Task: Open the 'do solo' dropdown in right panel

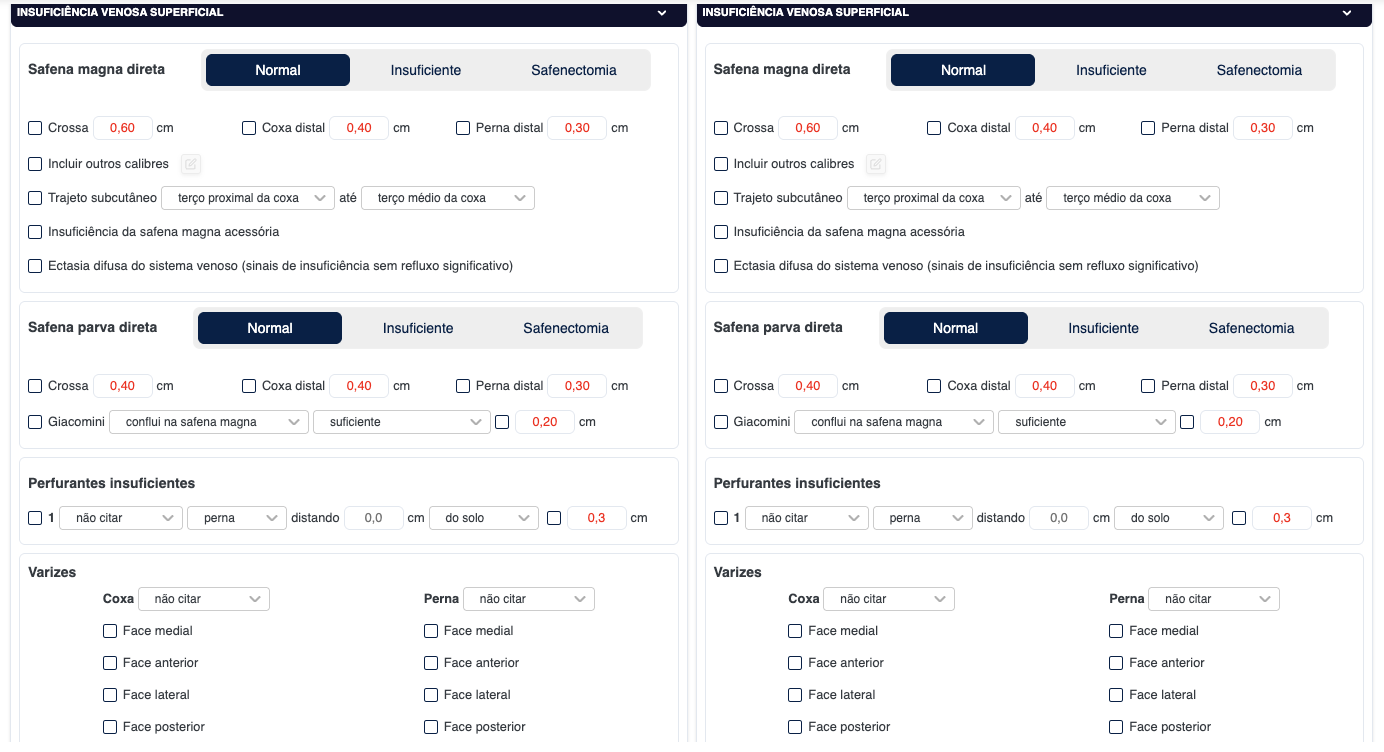Action: pos(1168,518)
